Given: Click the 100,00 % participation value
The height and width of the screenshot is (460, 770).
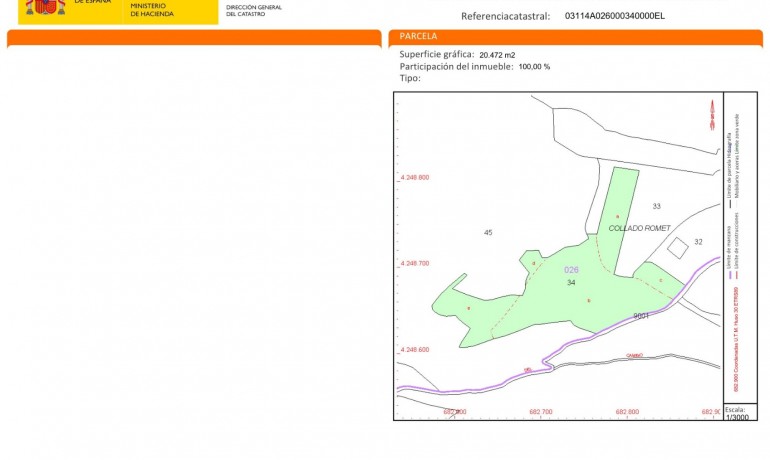Looking at the screenshot, I should [534, 67].
